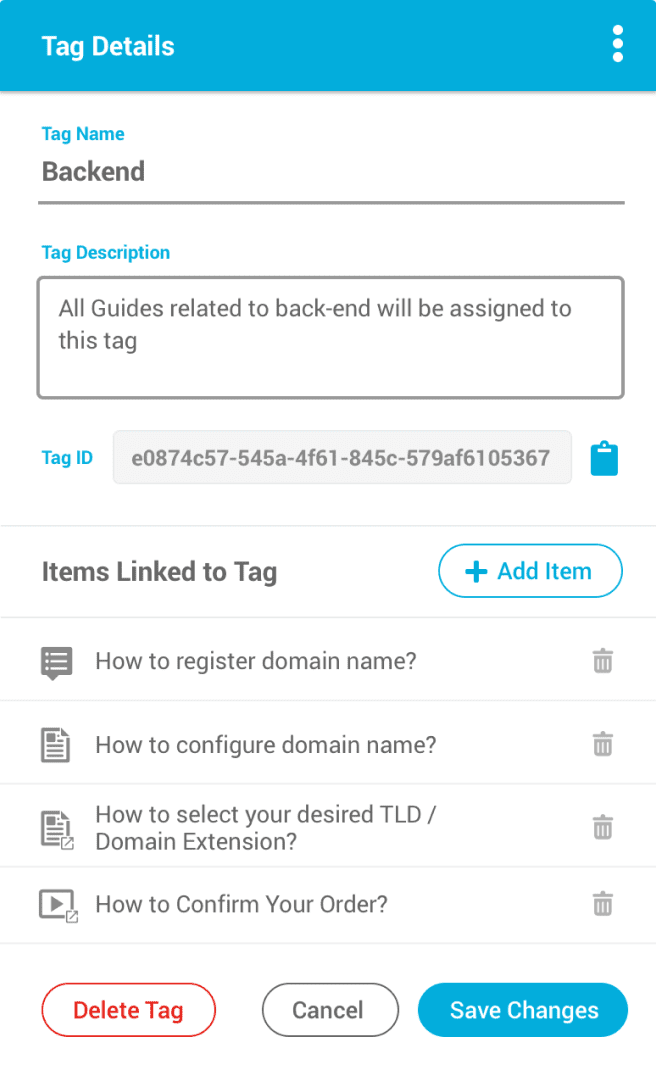
Task: Trash the 'How to select your desired TLD' item
Action: point(602,827)
